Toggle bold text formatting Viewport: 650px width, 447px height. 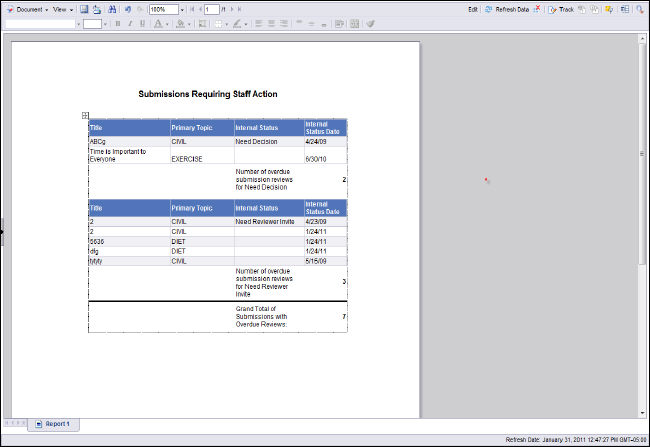coord(117,23)
